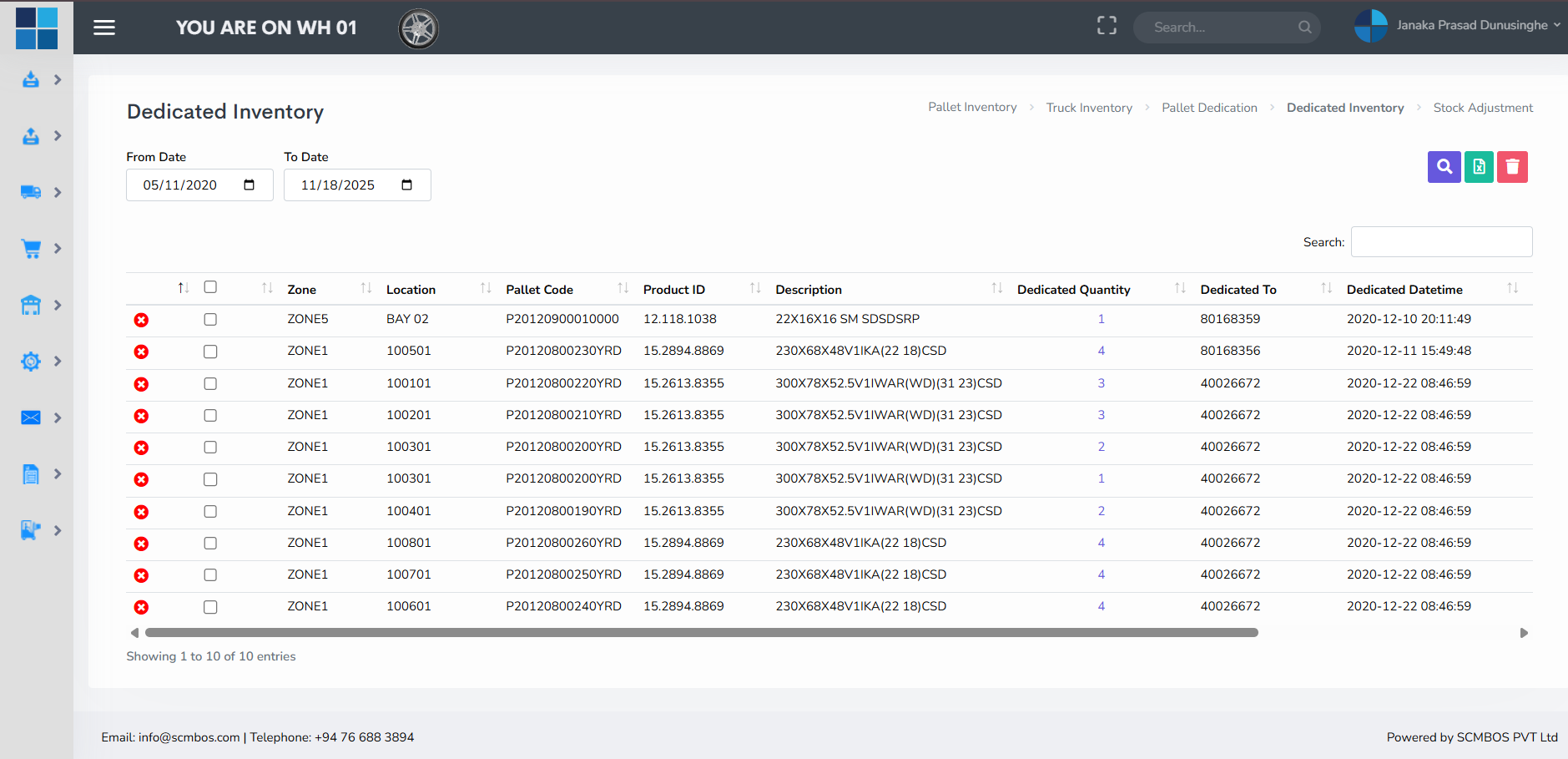The width and height of the screenshot is (1568, 759).
Task: Switch to Stock Adjustment tab
Action: click(1482, 108)
